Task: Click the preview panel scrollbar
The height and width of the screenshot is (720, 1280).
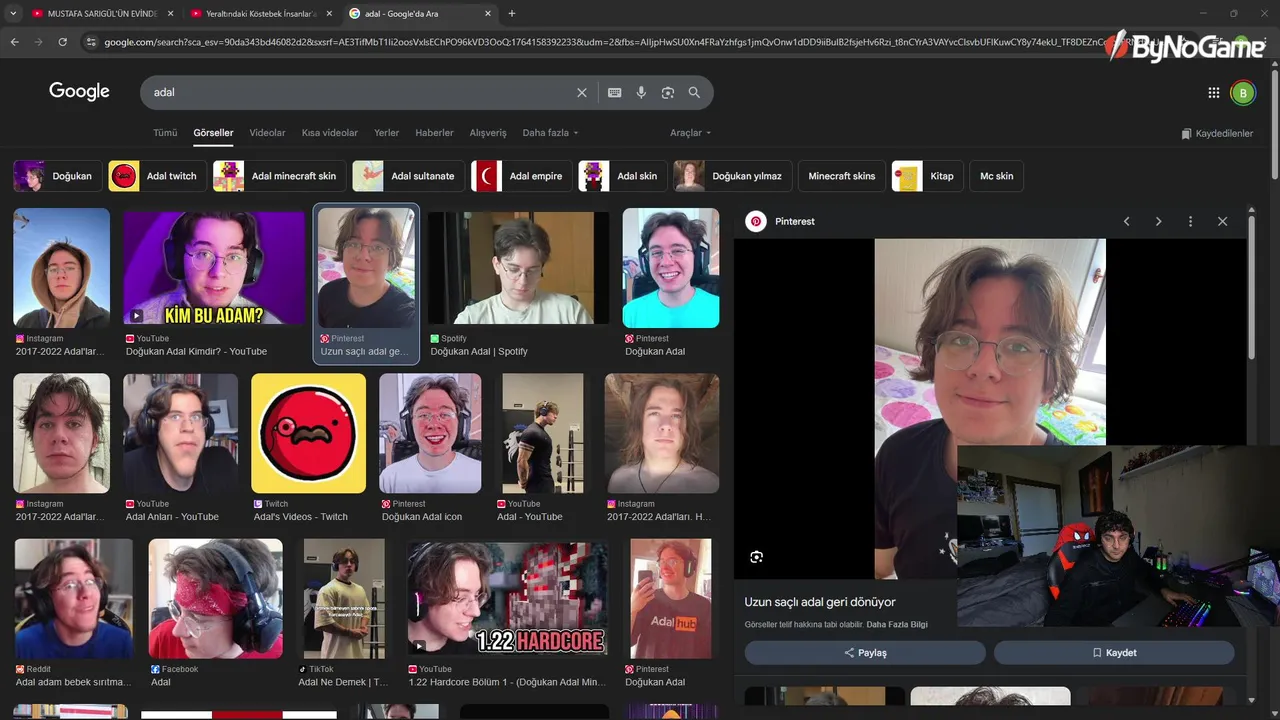Action: [1252, 290]
